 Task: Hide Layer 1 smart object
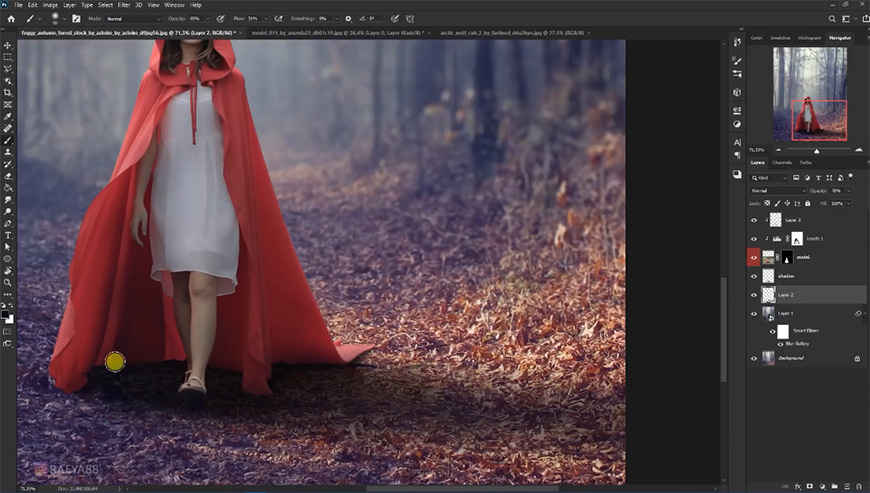(x=753, y=314)
